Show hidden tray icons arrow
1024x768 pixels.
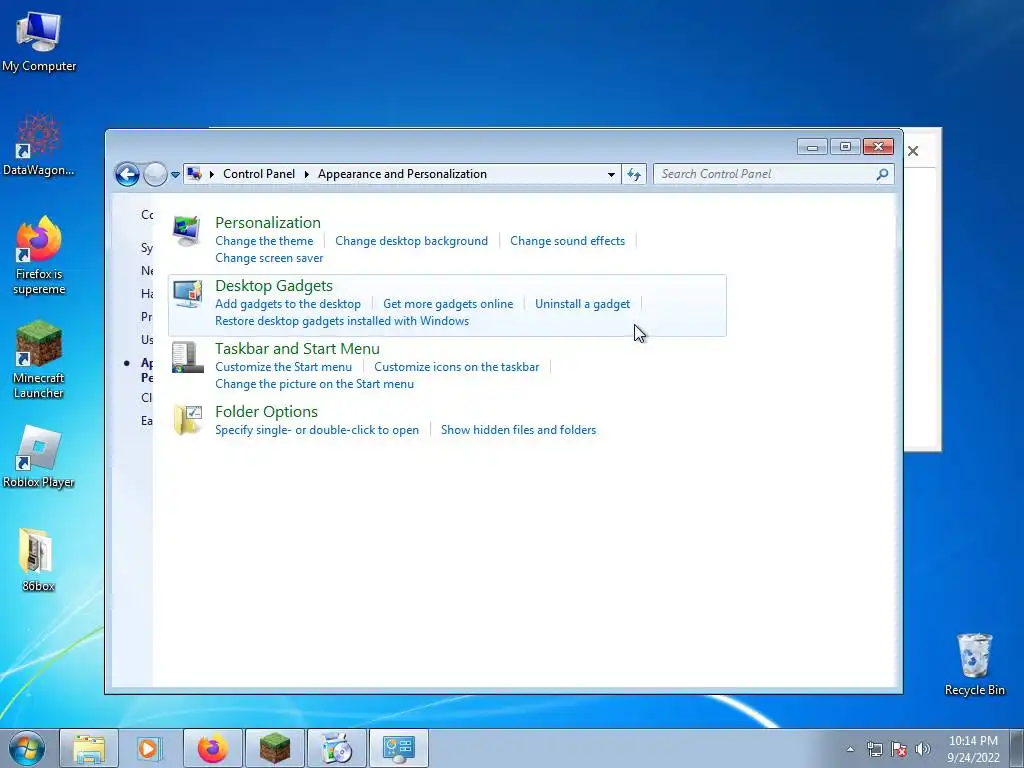point(850,749)
